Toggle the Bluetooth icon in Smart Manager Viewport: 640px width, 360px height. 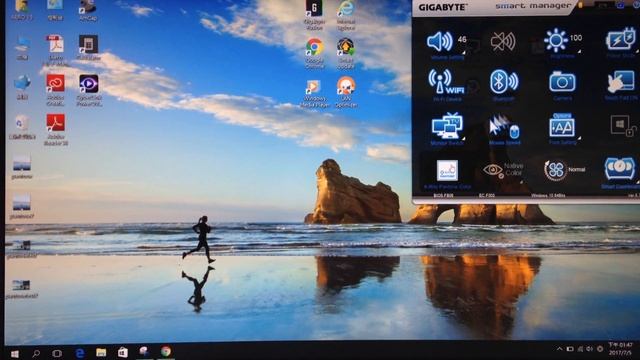(504, 81)
